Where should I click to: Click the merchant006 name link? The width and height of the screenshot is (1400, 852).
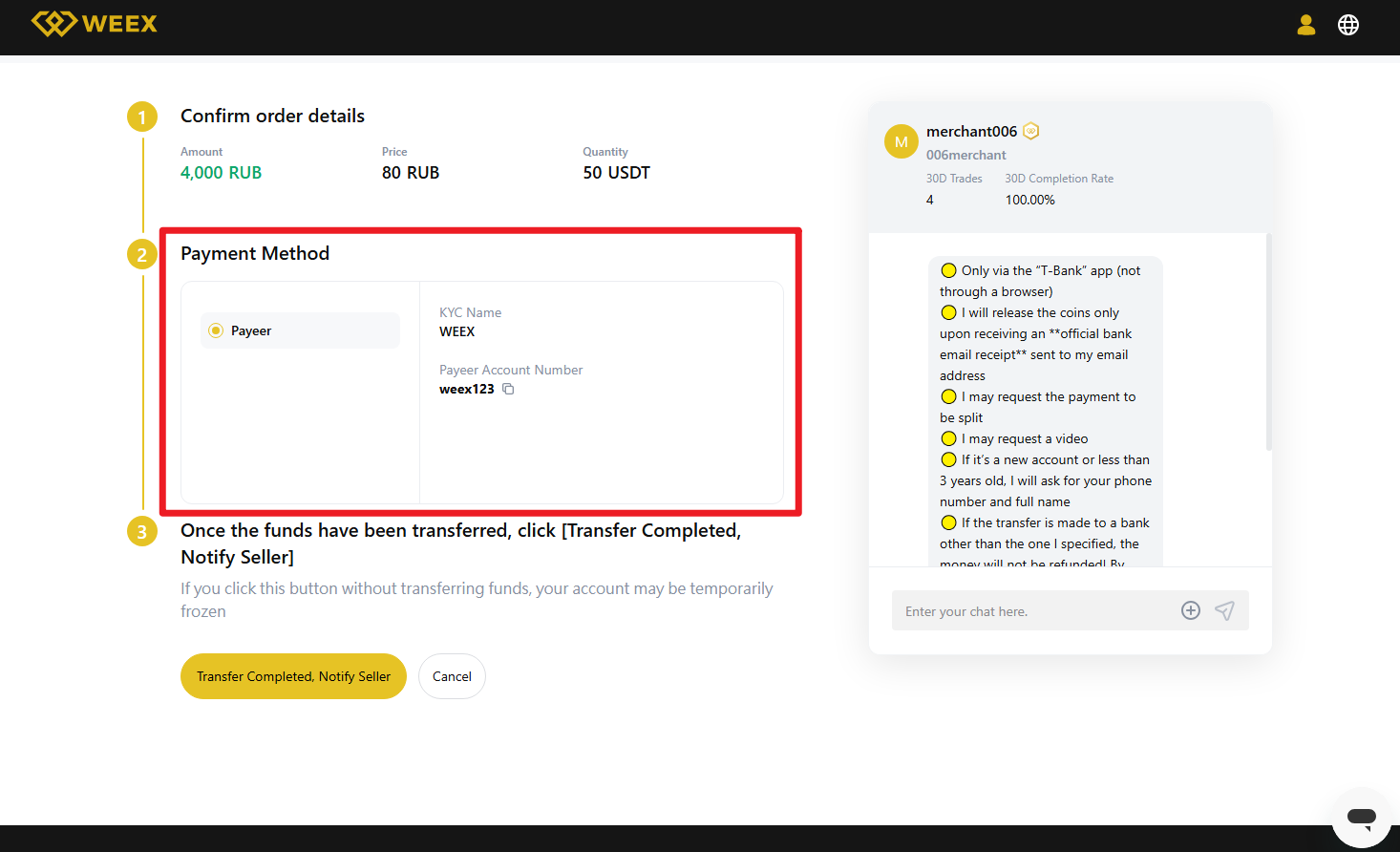pyautogui.click(x=971, y=131)
